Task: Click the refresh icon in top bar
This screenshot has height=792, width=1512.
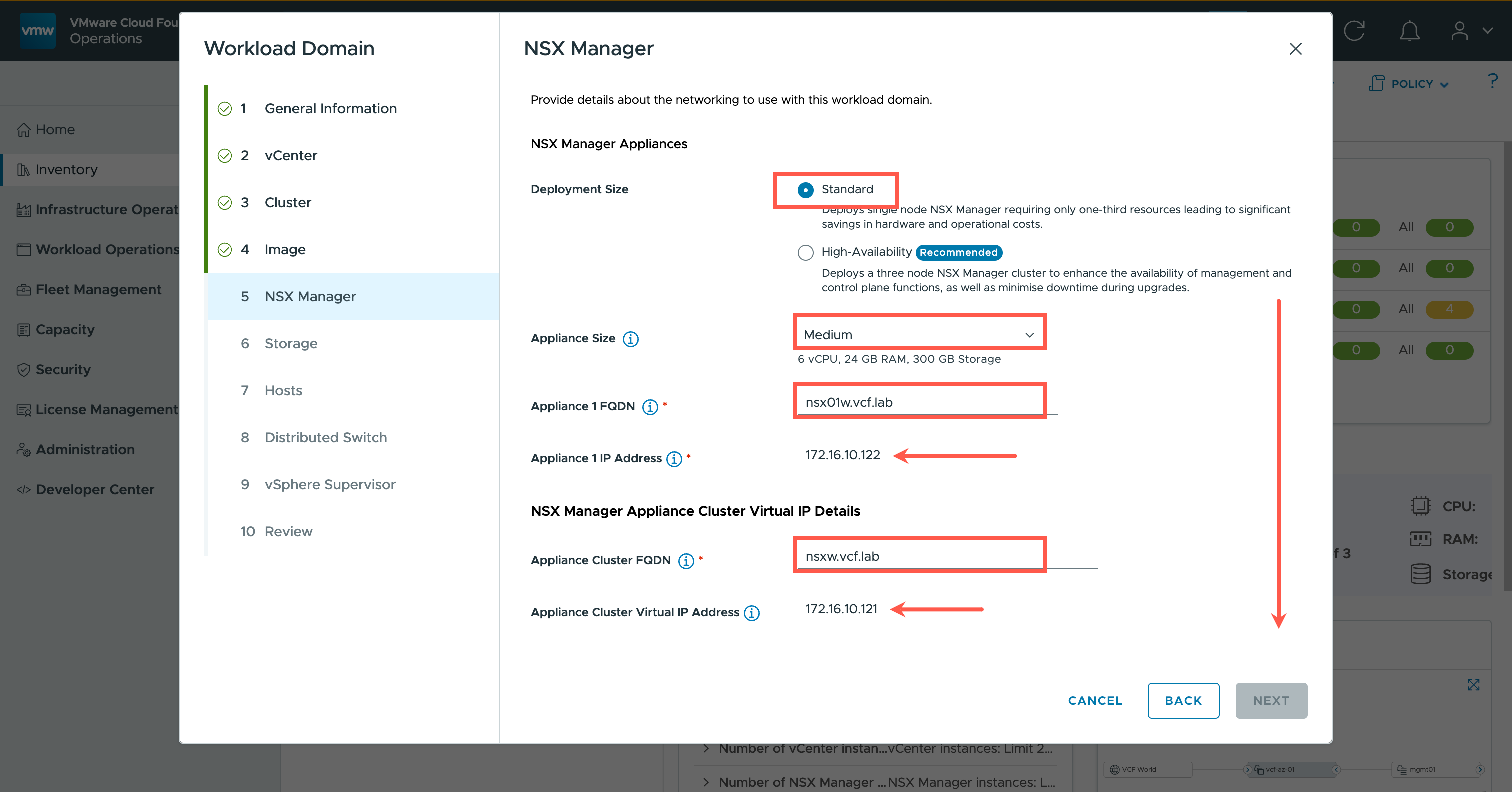Action: (x=1354, y=30)
